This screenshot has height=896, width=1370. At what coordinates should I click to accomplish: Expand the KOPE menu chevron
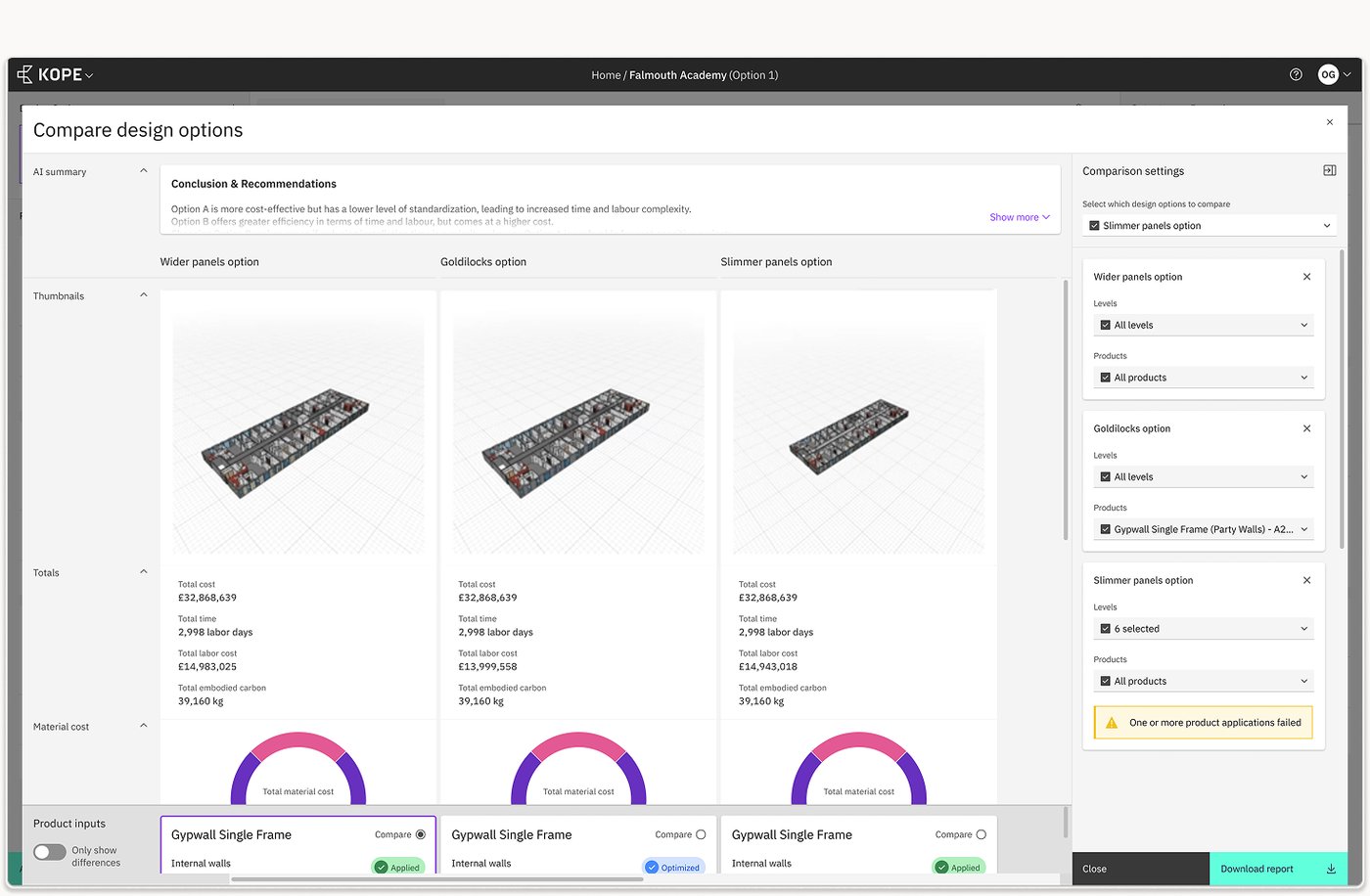[x=89, y=75]
